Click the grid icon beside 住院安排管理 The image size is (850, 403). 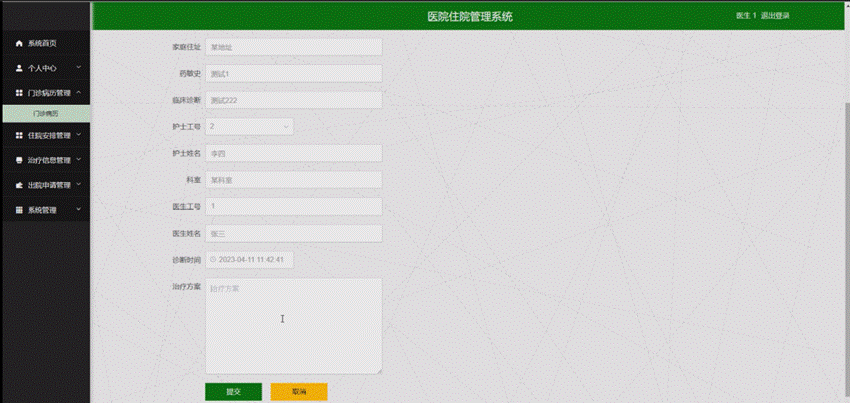pyautogui.click(x=20, y=135)
